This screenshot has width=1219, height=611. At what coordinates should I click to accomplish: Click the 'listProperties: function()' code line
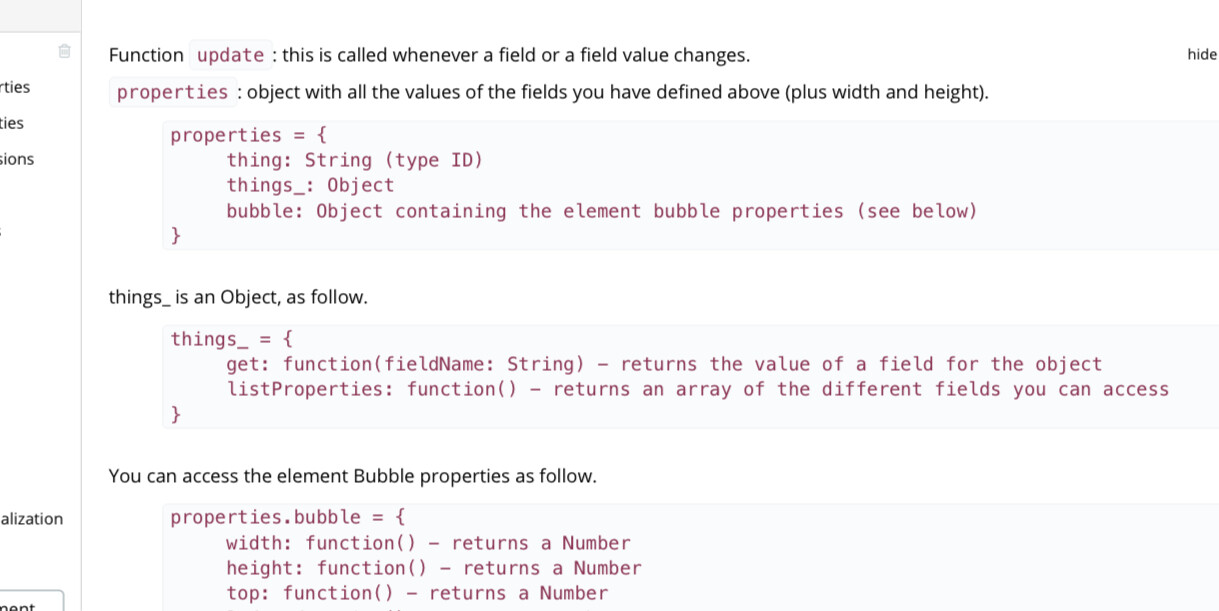[697, 389]
